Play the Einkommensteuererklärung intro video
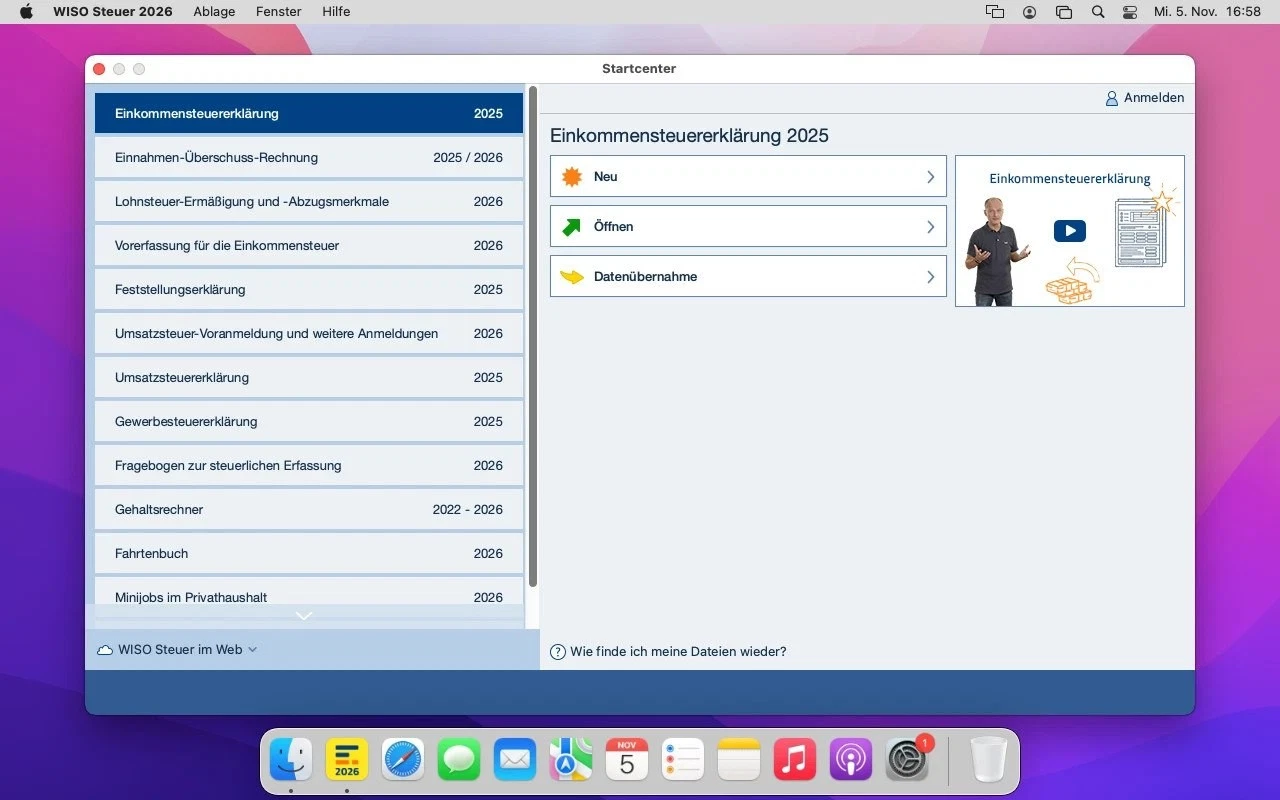 pos(1069,231)
